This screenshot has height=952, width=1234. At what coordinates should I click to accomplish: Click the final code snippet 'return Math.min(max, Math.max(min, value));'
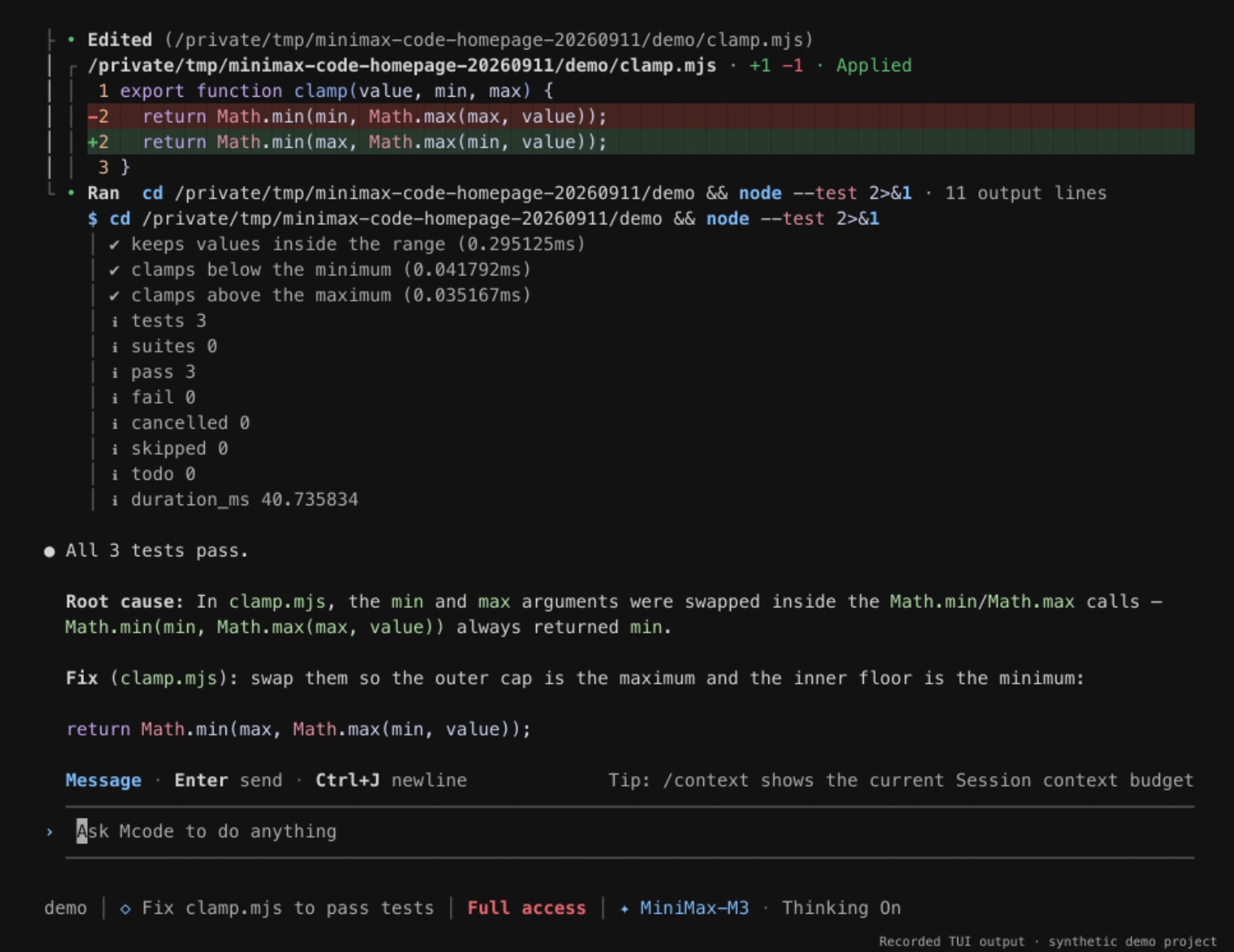click(x=298, y=729)
